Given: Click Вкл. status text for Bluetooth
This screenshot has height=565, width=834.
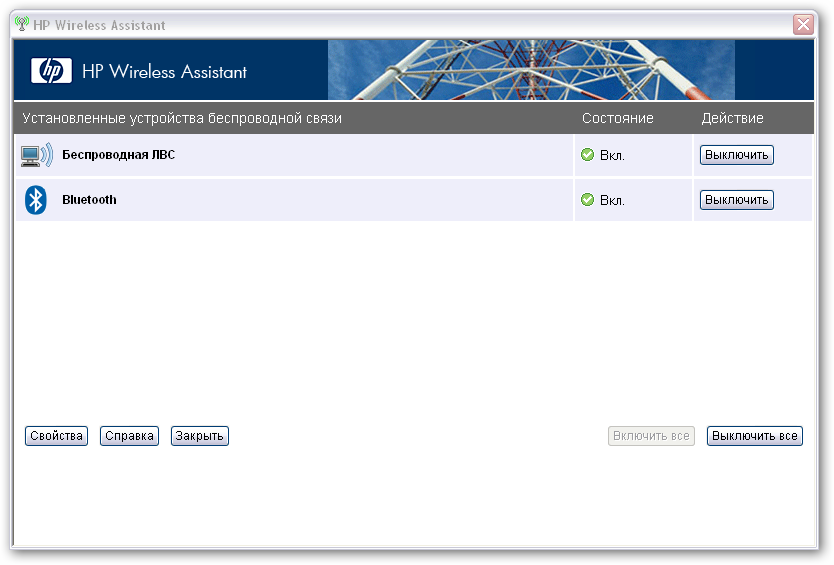Looking at the screenshot, I should pos(612,201).
